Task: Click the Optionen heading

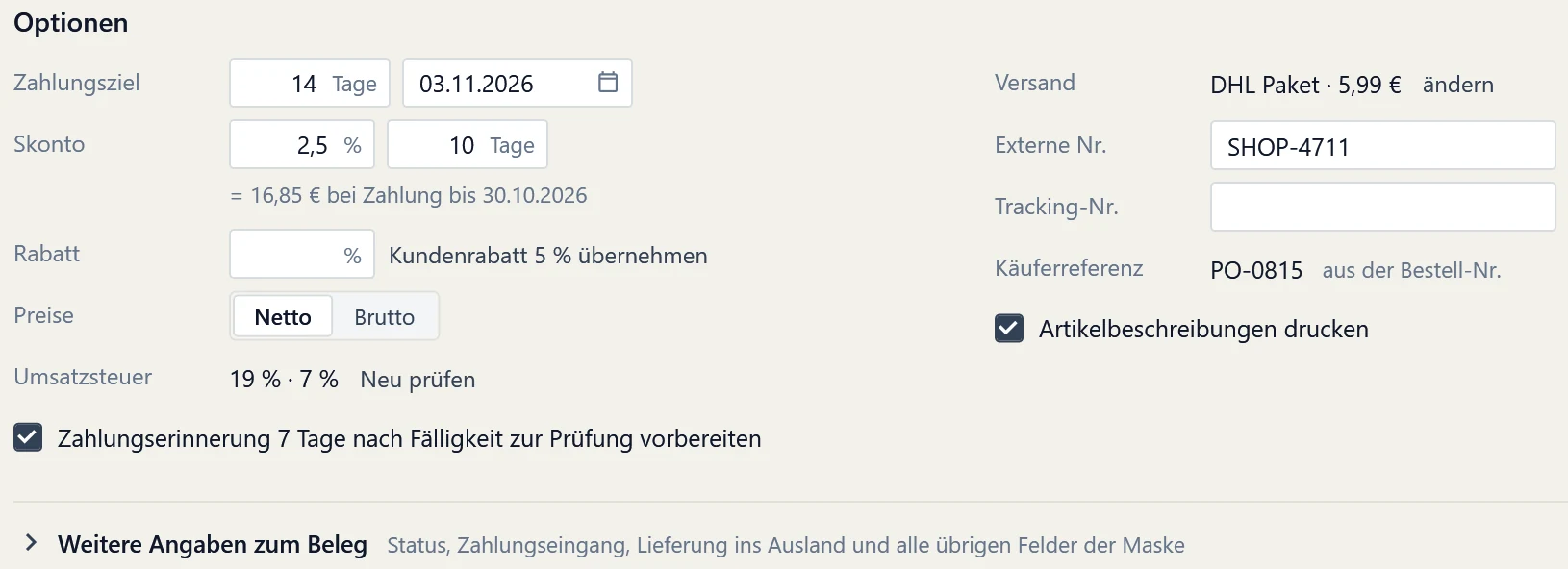Action: coord(71,23)
